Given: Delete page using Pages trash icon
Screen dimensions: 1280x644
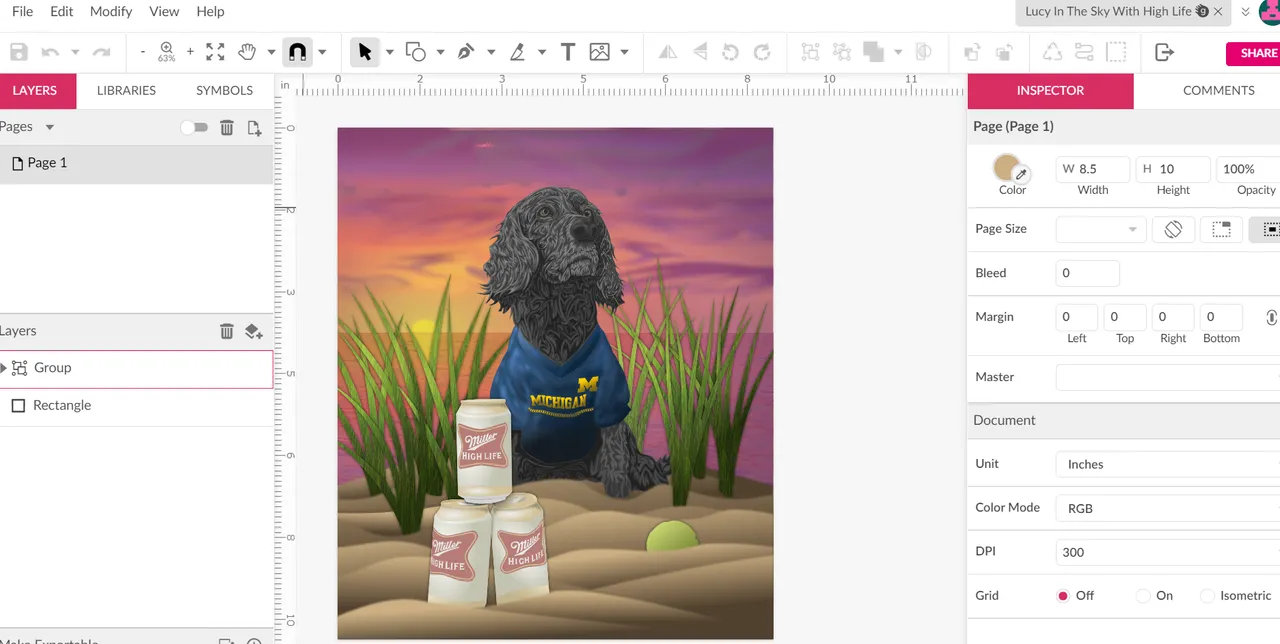Looking at the screenshot, I should click(x=227, y=127).
